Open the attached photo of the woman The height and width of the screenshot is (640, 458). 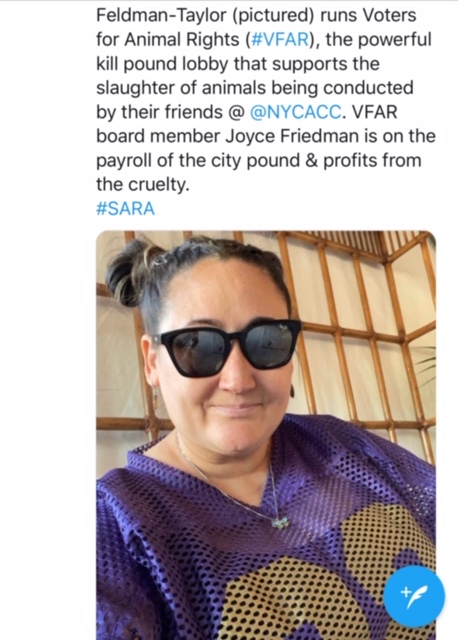pos(266,435)
